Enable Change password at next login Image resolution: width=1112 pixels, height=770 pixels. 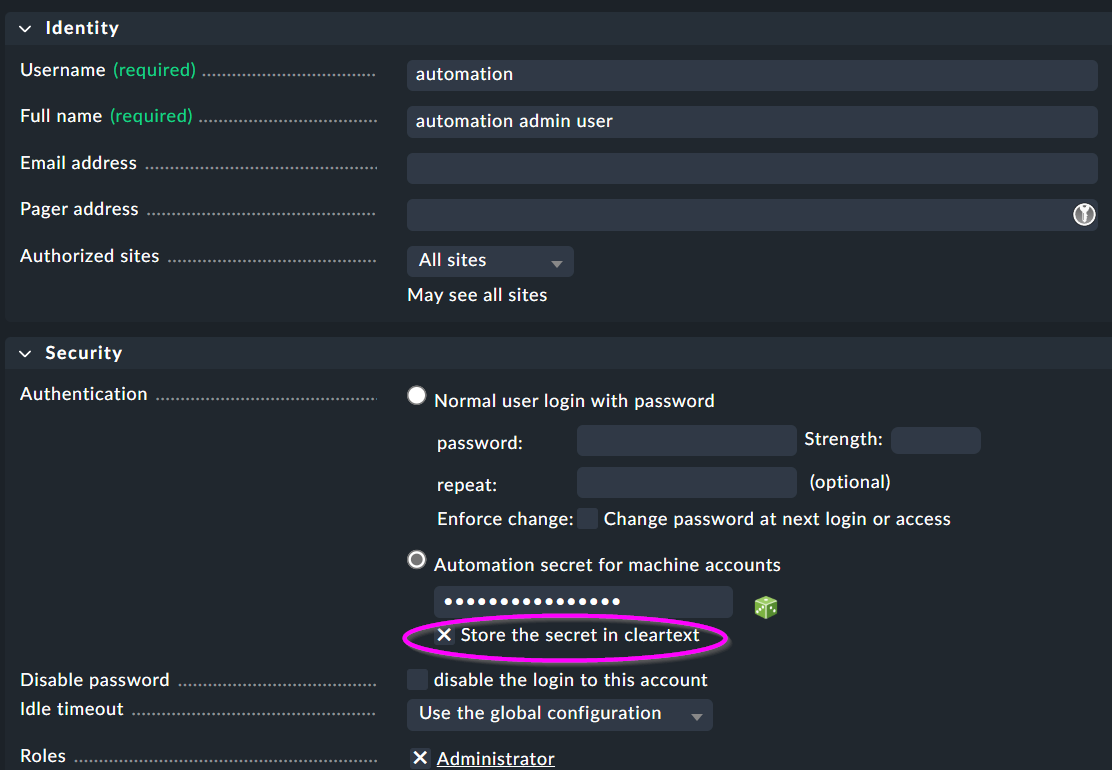588,519
